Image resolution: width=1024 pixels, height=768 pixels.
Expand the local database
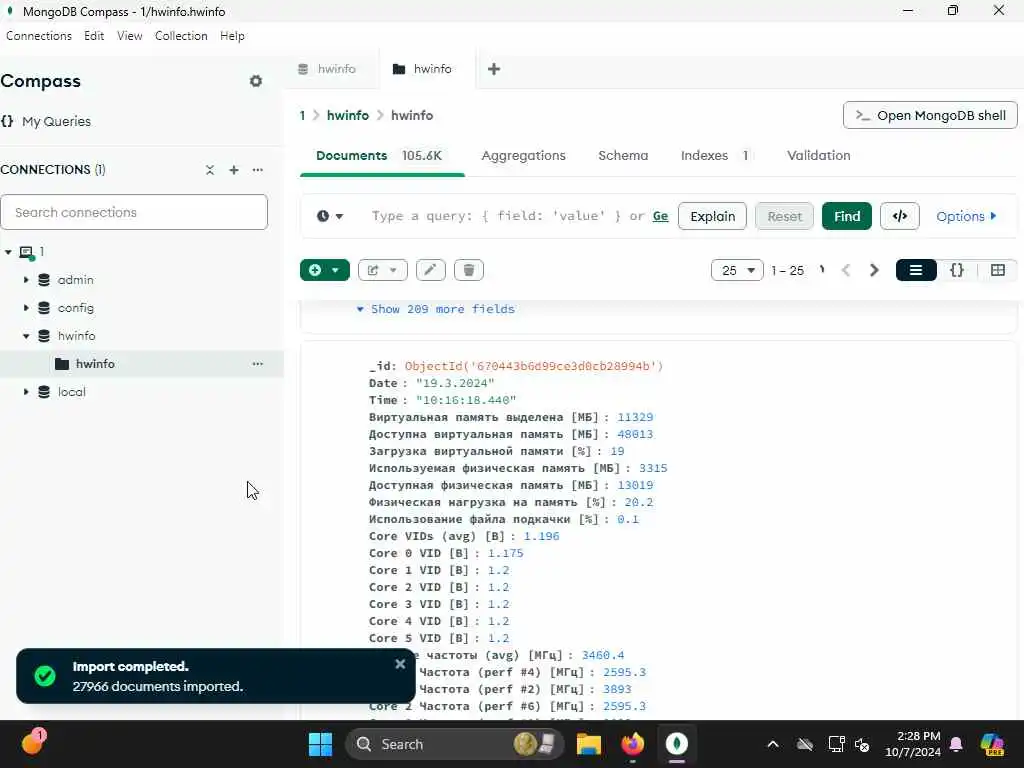click(26, 392)
